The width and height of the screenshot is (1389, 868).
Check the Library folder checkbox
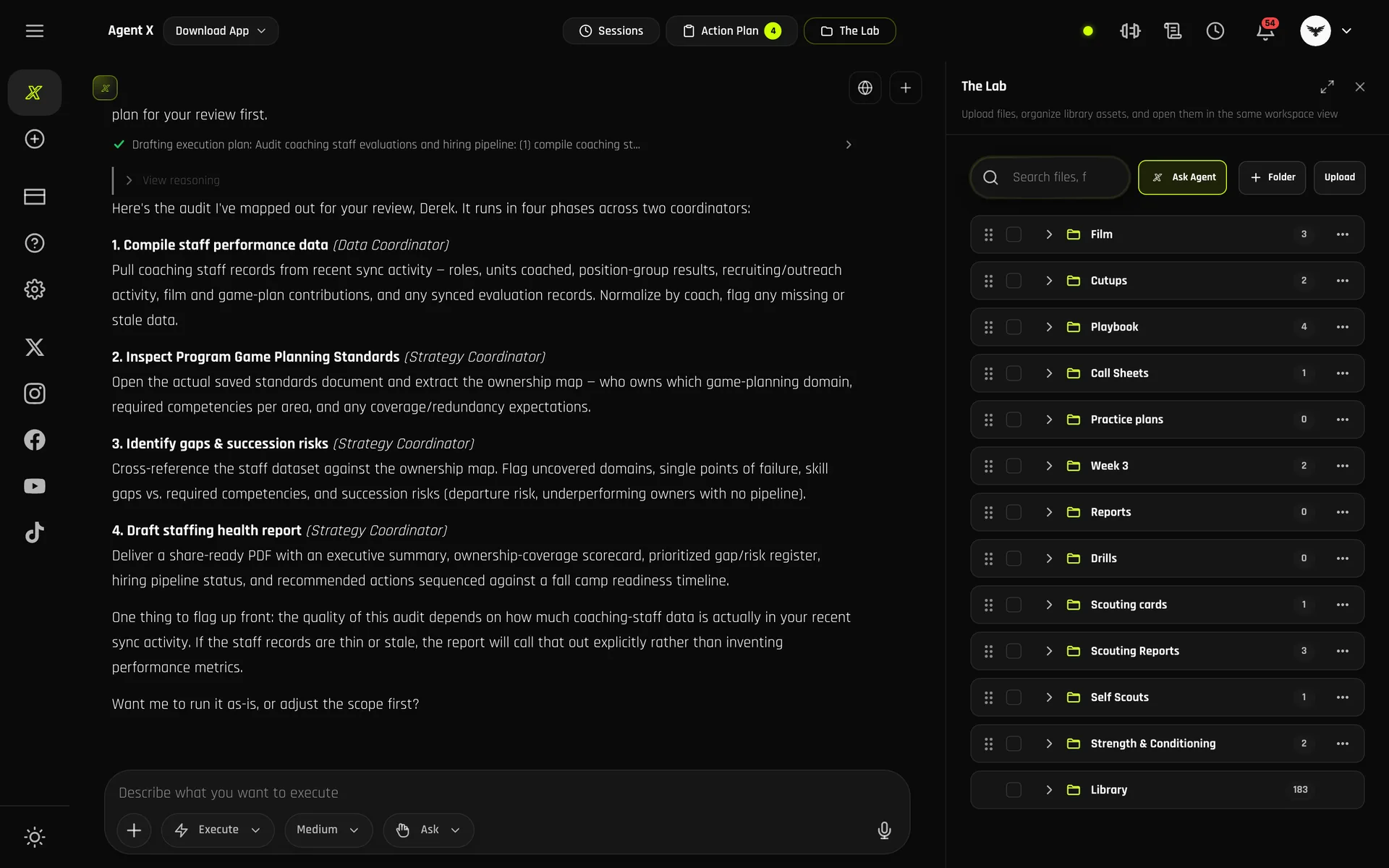pyautogui.click(x=1014, y=790)
